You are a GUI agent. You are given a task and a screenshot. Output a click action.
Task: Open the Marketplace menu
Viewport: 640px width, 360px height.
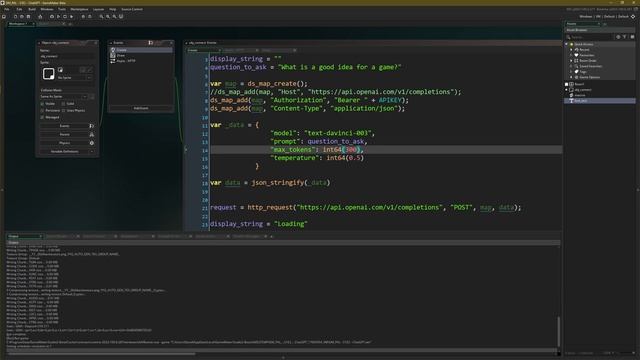tap(79, 9)
